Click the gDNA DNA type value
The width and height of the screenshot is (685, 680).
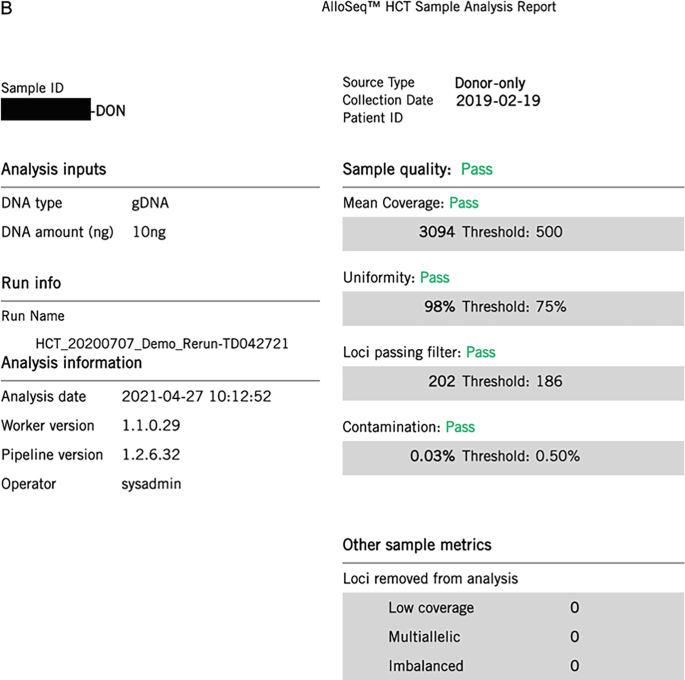(150, 203)
